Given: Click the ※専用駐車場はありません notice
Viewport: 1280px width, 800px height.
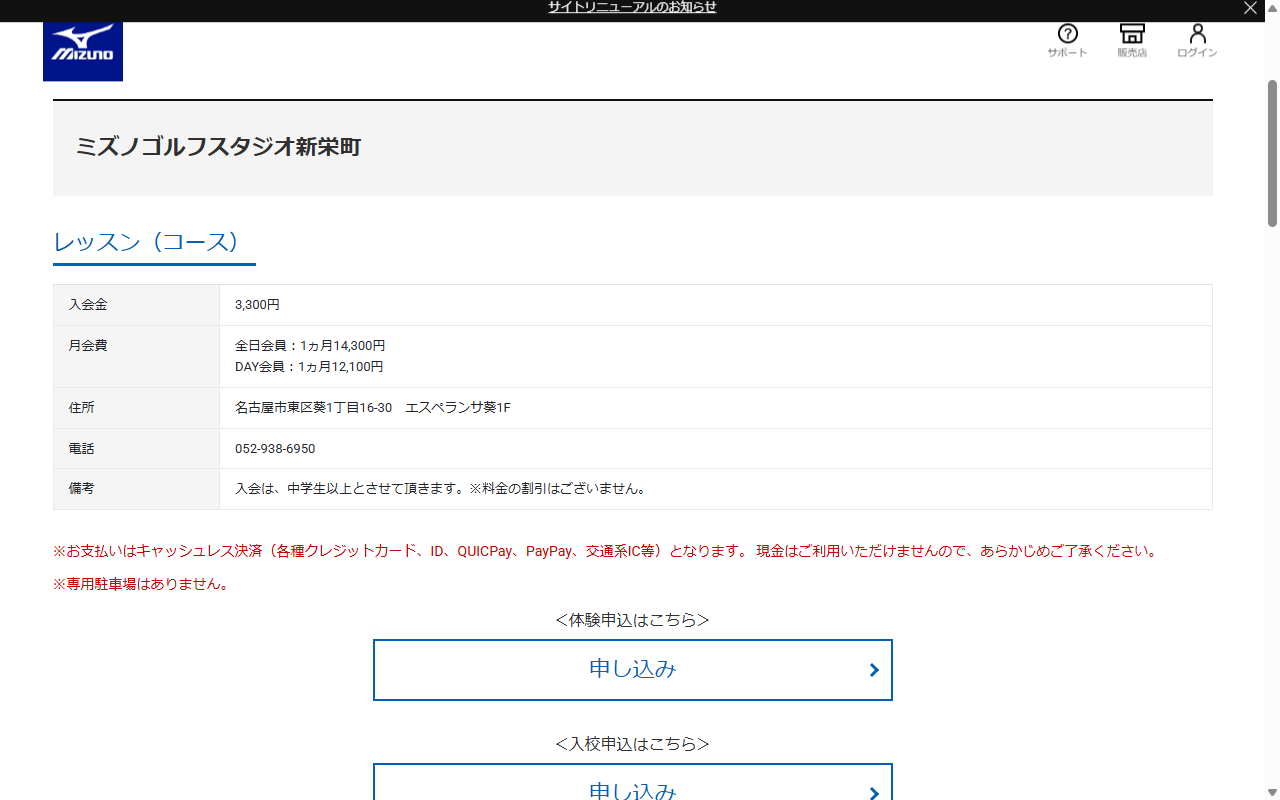Looking at the screenshot, I should click(x=142, y=584).
